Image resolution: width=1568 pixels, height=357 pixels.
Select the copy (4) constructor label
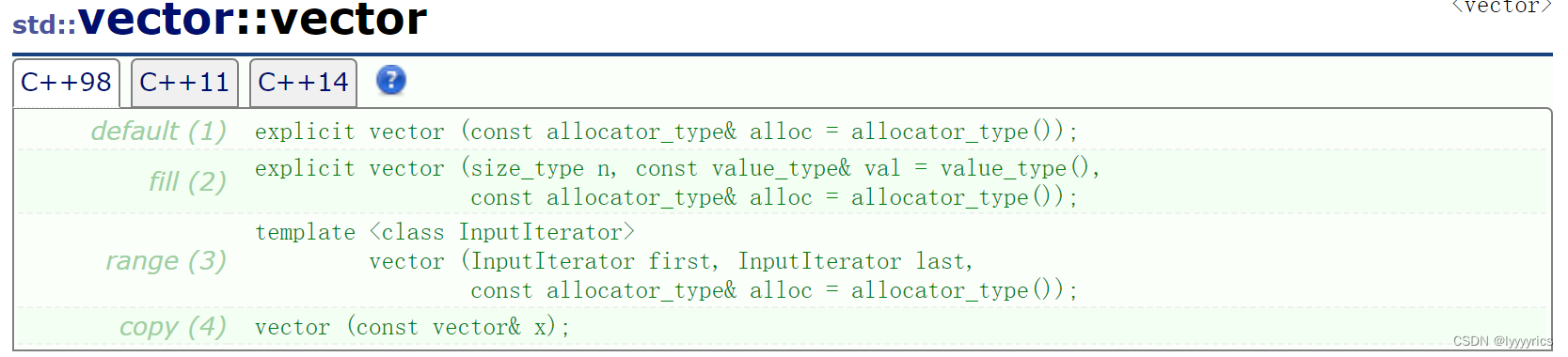pyautogui.click(x=173, y=326)
